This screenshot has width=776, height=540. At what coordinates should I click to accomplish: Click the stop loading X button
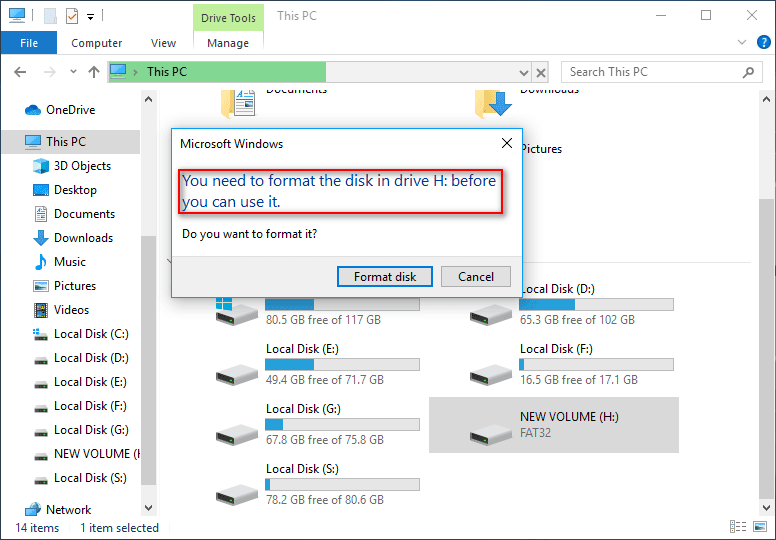(541, 73)
